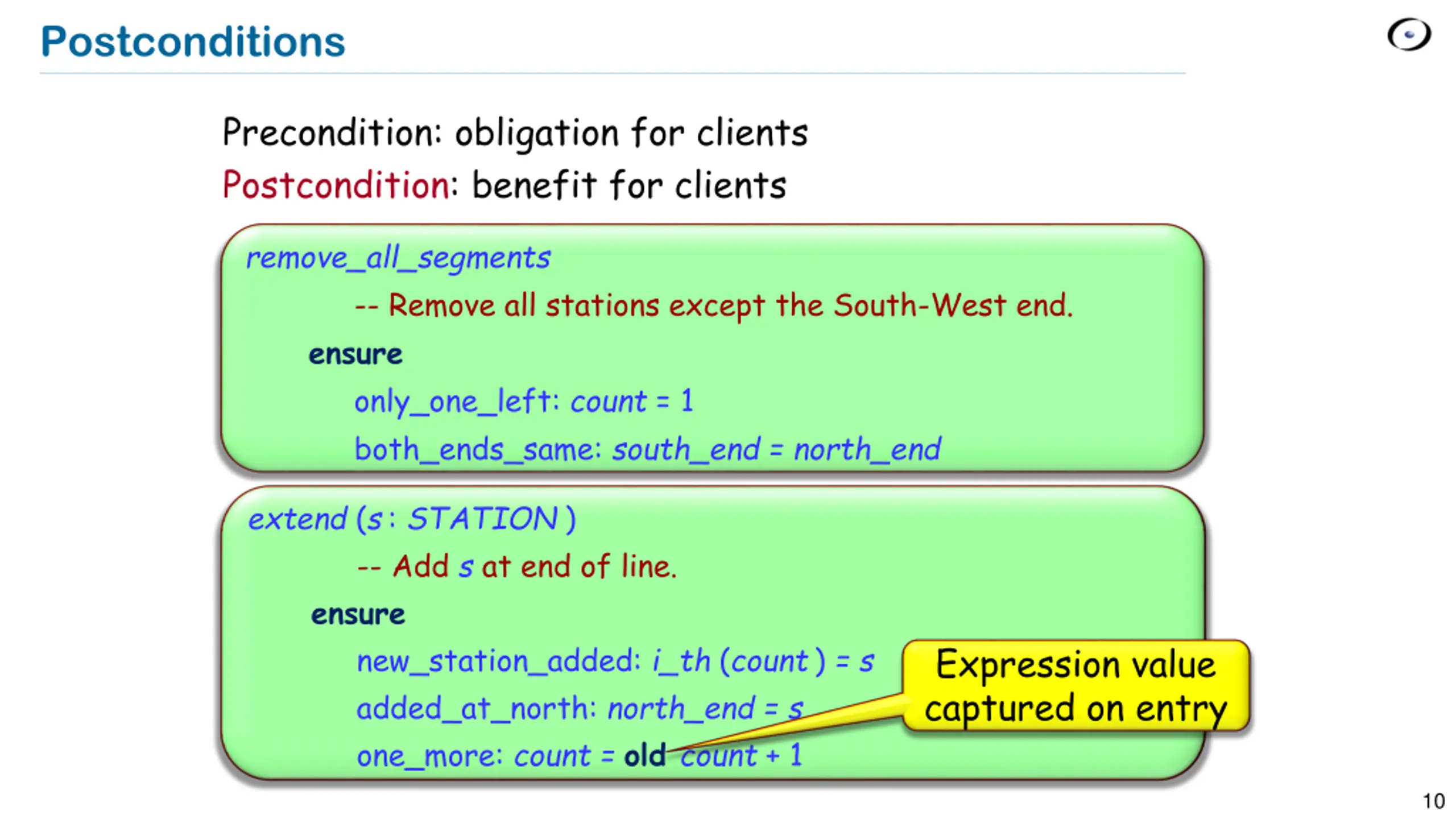
Task: Click the slide number 10
Action: [1433, 801]
